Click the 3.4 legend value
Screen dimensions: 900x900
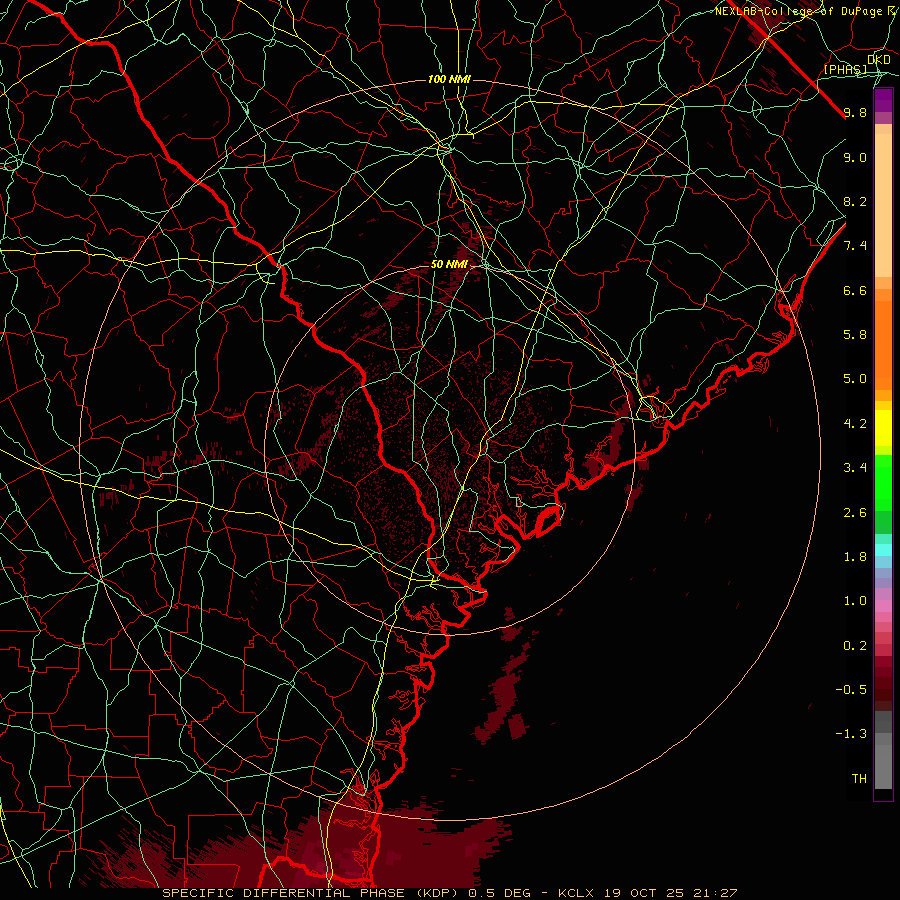855,468
